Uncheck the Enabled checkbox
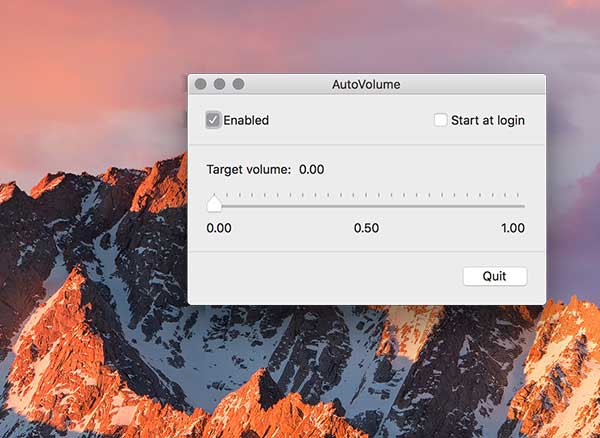This screenshot has height=438, width=600. coord(213,120)
